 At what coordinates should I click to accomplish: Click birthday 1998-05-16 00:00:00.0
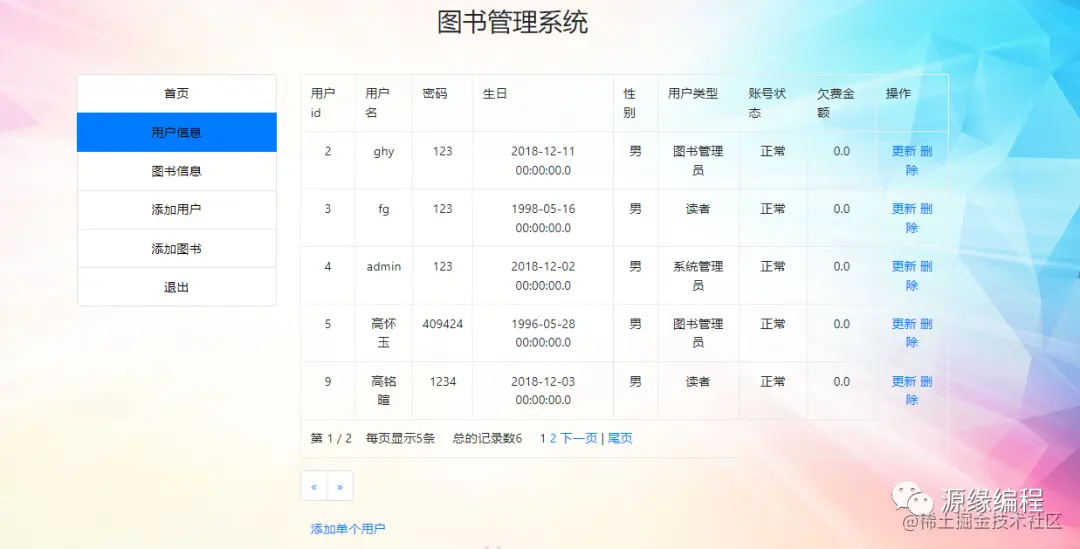543,218
